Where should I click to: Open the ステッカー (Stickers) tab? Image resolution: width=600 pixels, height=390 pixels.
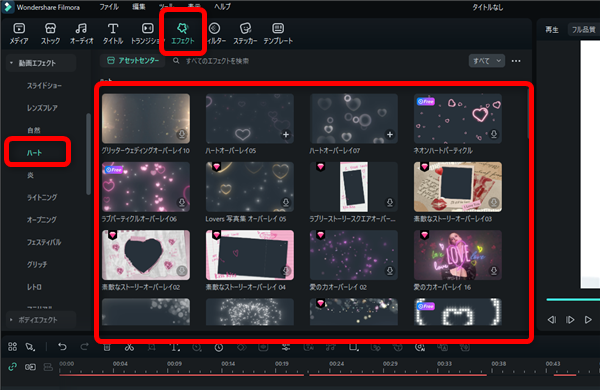pos(245,33)
